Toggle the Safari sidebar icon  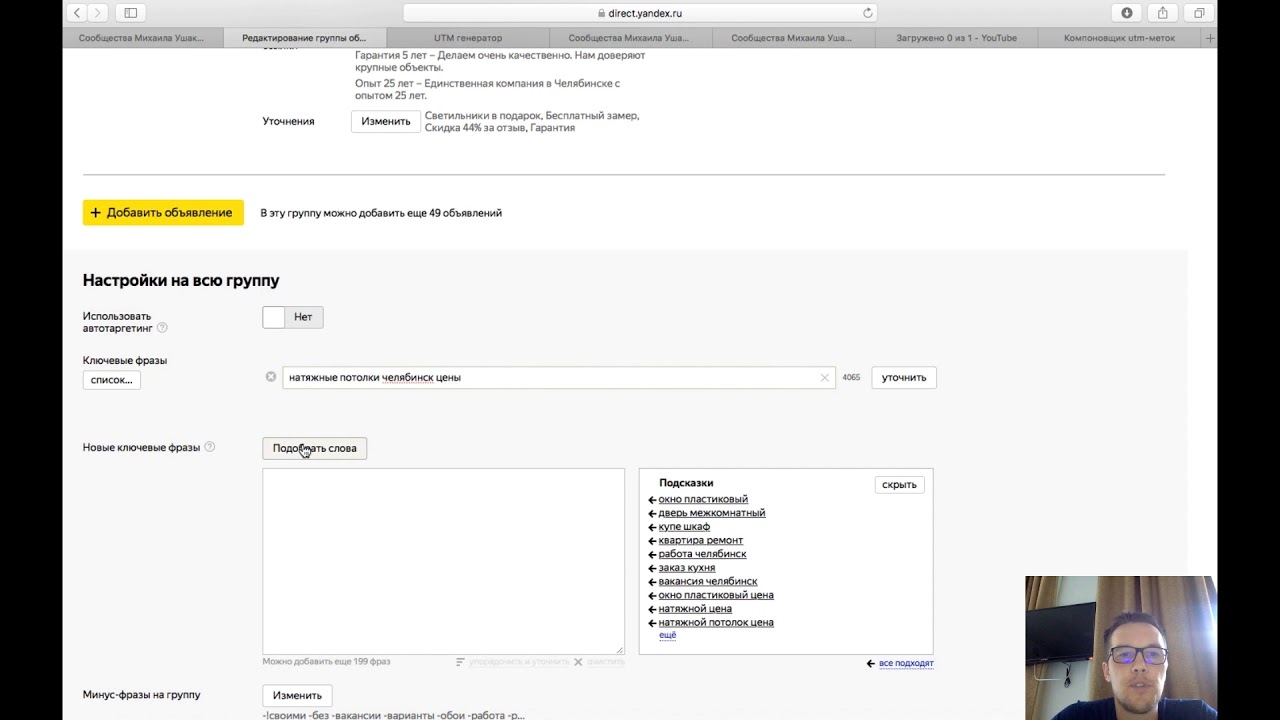pos(130,13)
